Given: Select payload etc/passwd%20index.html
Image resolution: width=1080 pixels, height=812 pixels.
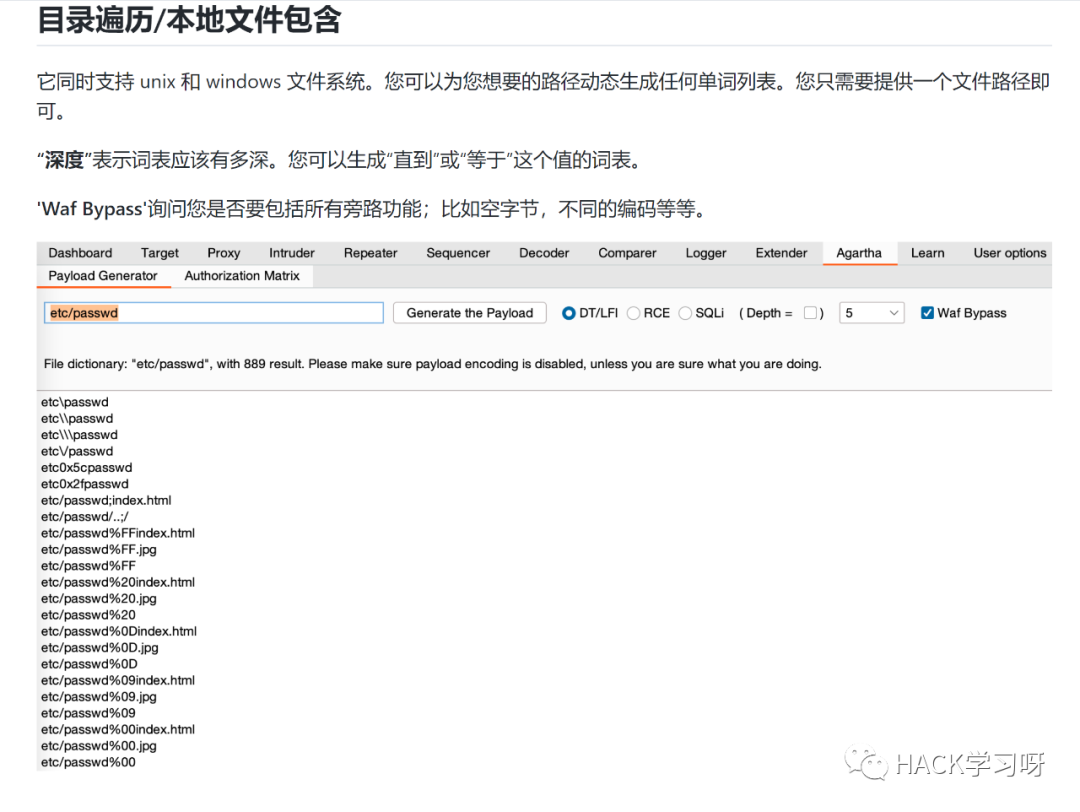Looking at the screenshot, I should pyautogui.click(x=118, y=583).
